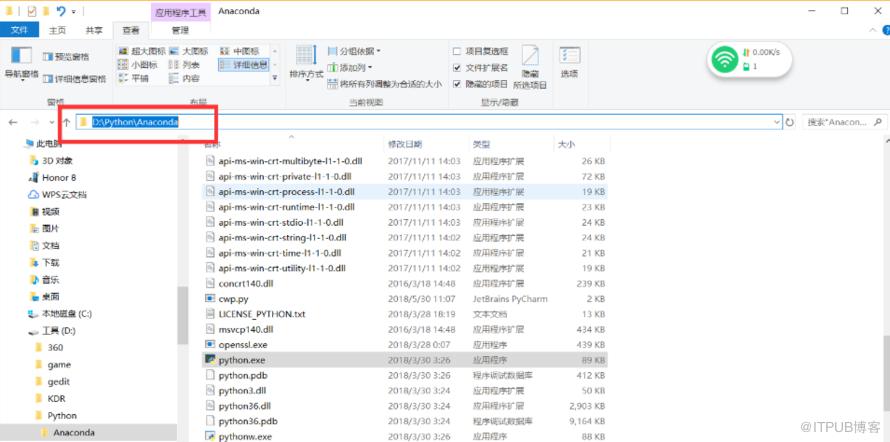Toggle 隐藏的项目 hidden items checkbox

click(457, 84)
